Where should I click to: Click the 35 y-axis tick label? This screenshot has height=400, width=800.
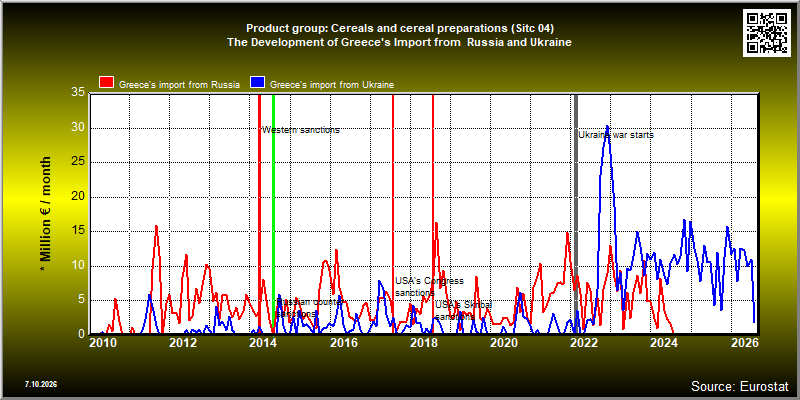[x=79, y=93]
